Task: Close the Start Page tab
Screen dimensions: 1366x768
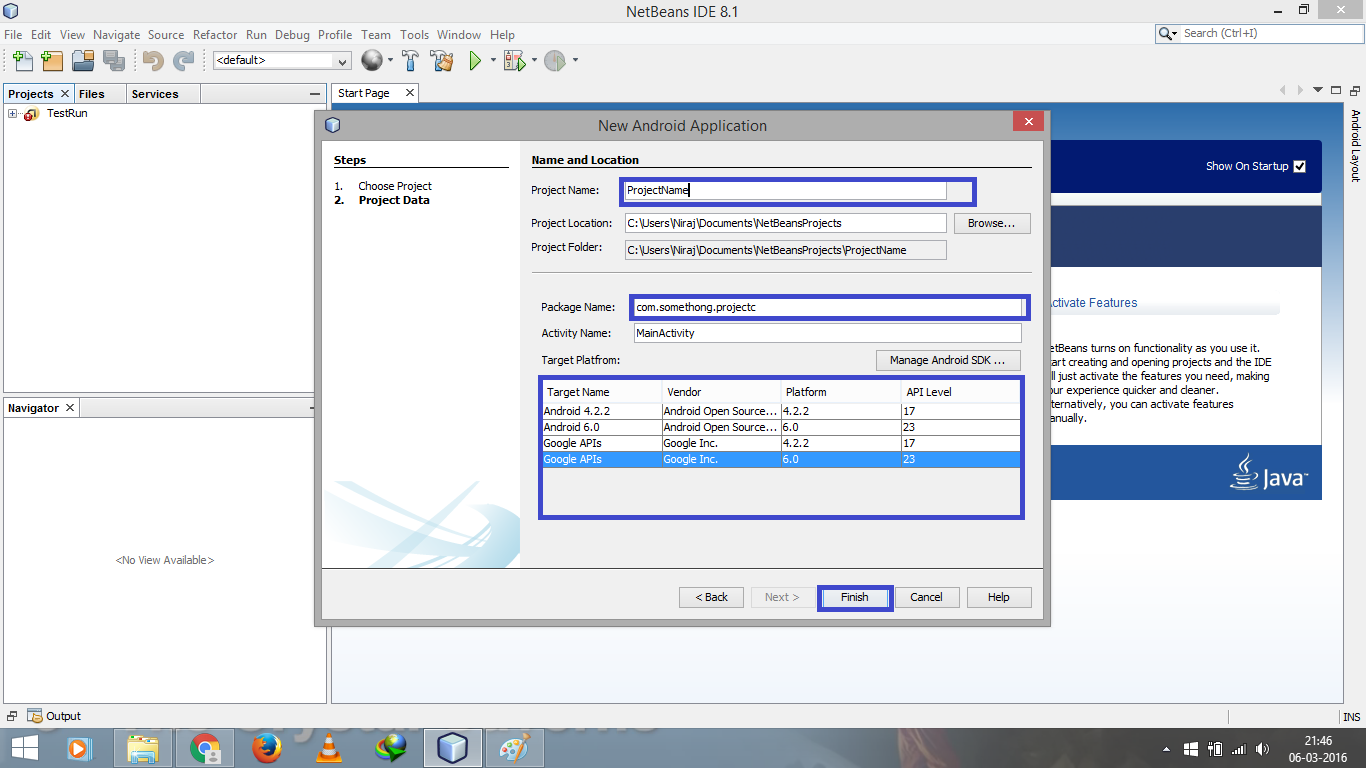Action: coord(409,93)
